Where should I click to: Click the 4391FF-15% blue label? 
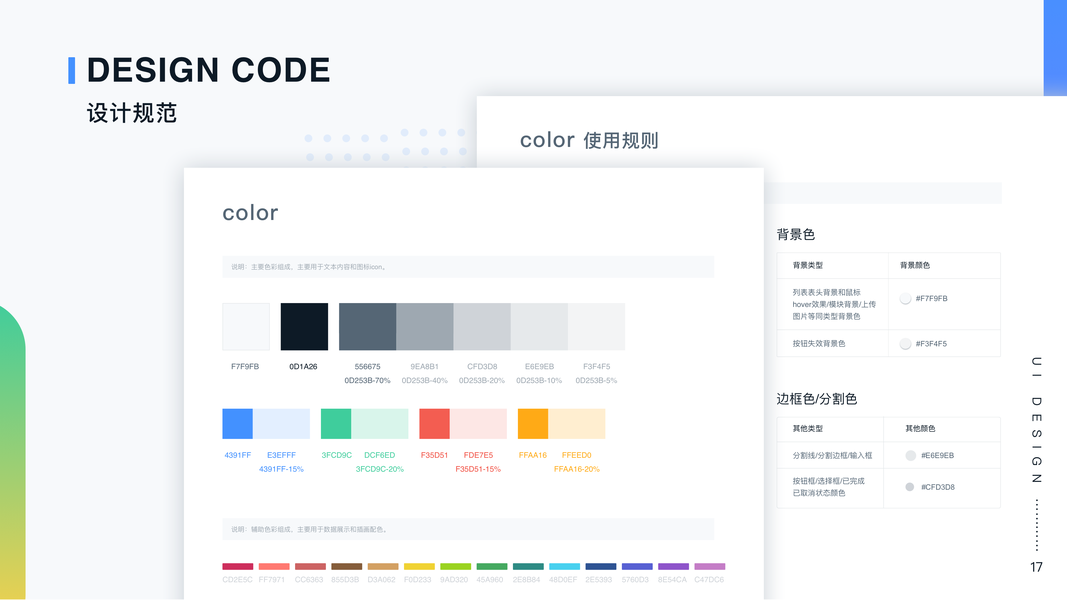(x=281, y=469)
